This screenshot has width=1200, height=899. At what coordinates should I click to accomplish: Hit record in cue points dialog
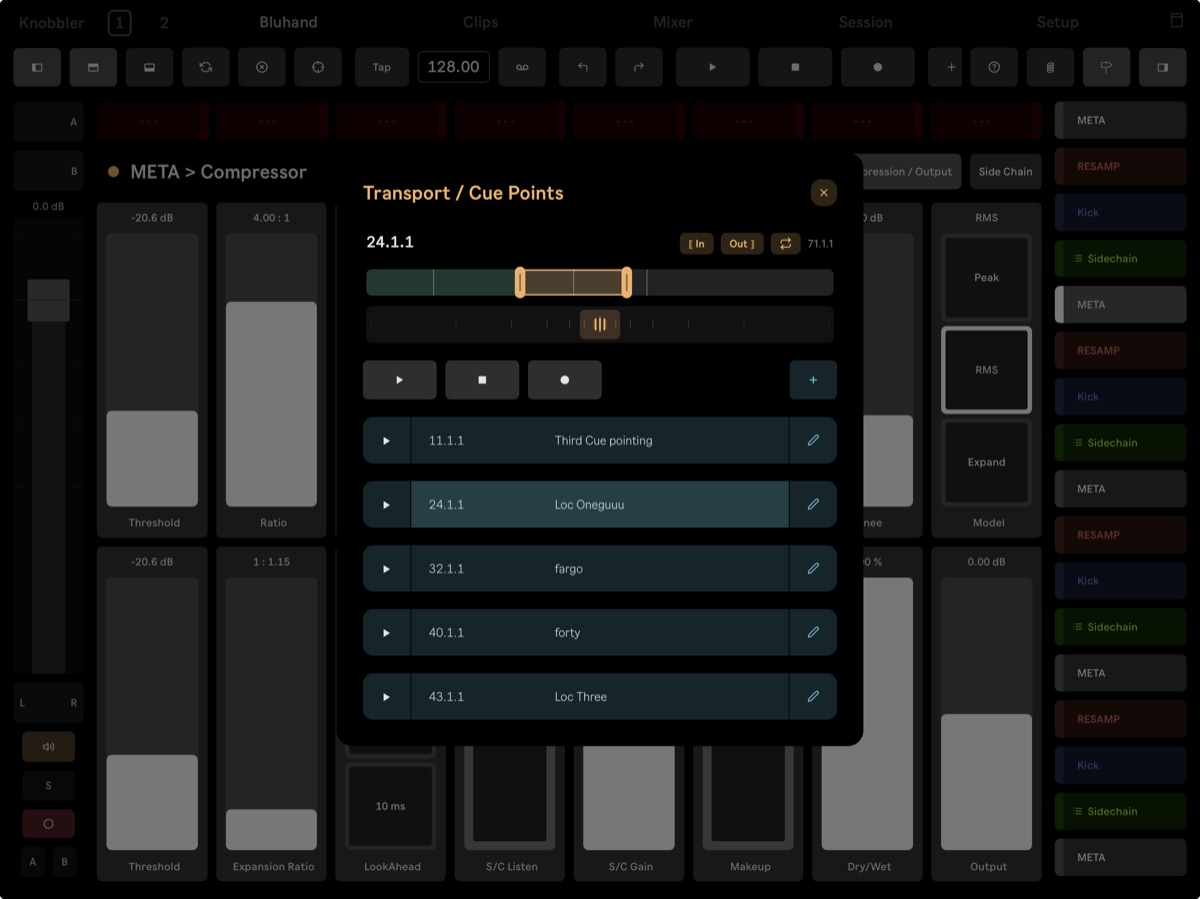click(565, 380)
